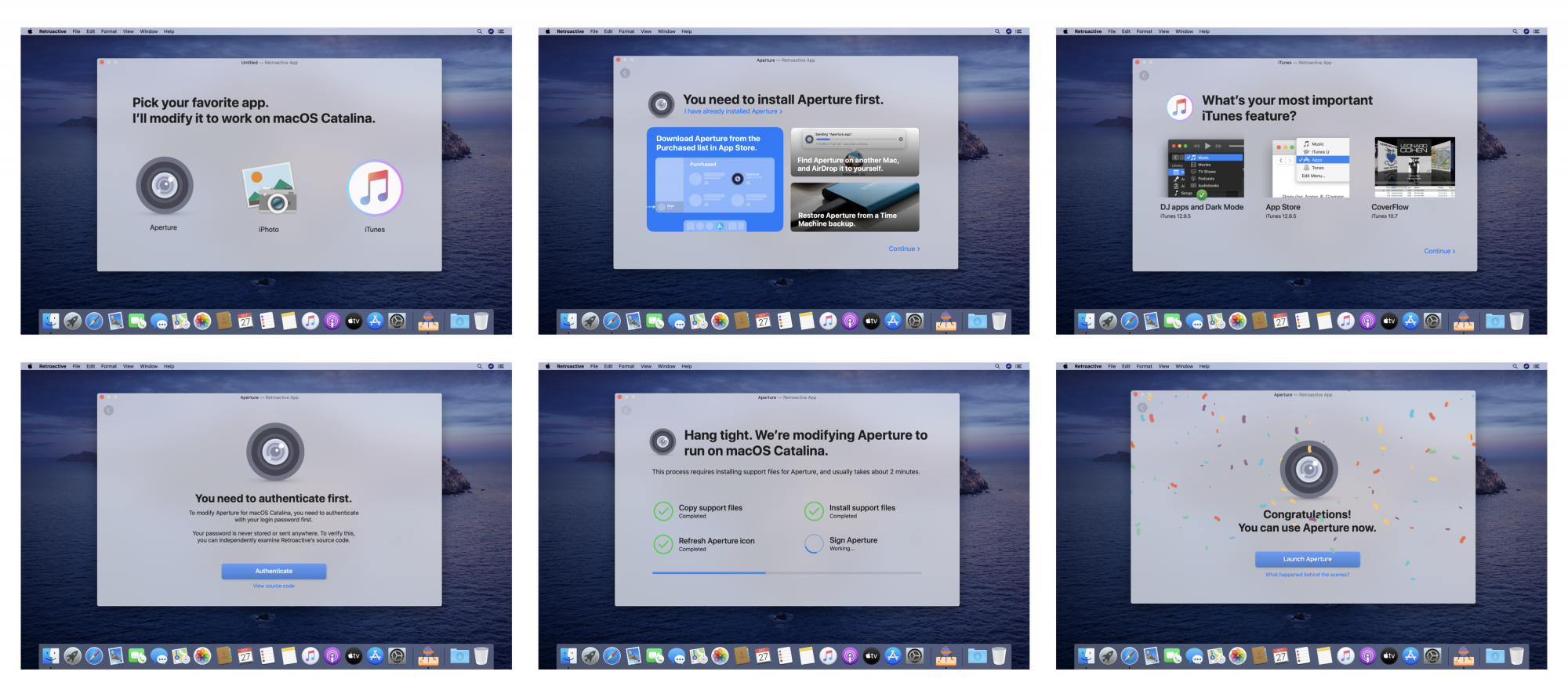Open Downloads folder in dock below Congratulations window
Image resolution: width=1568 pixels, height=697 pixels.
click(1494, 655)
